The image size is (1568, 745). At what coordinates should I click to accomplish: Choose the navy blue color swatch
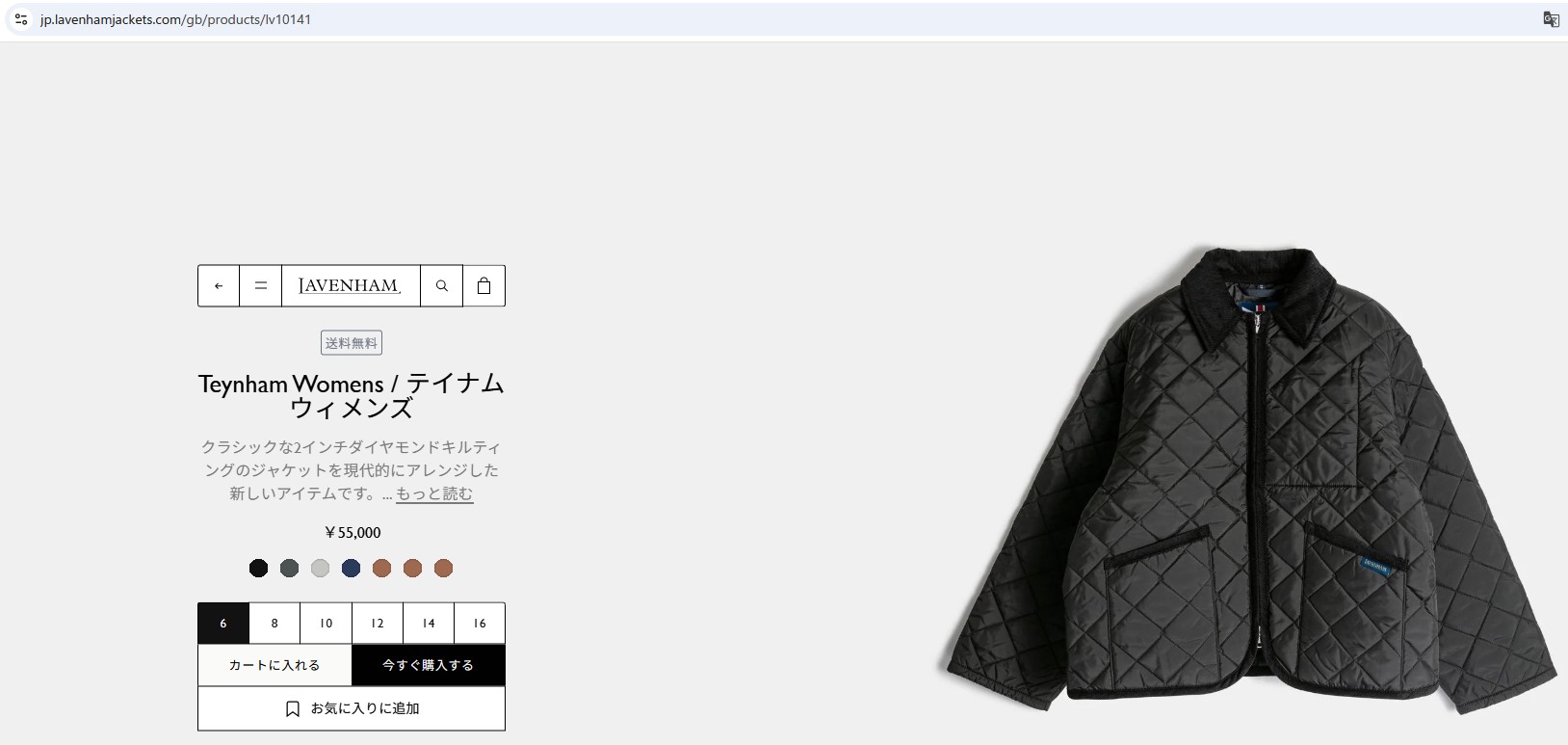point(351,569)
